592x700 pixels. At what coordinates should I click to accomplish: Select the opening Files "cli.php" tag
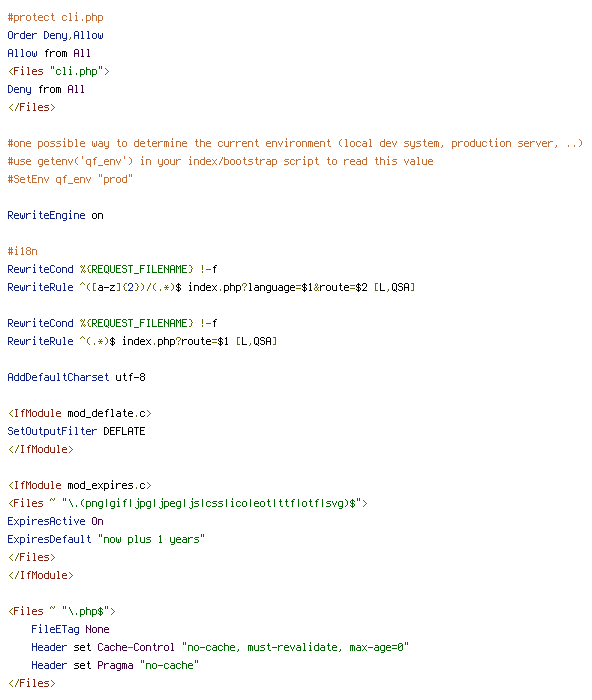pyautogui.click(x=58, y=71)
